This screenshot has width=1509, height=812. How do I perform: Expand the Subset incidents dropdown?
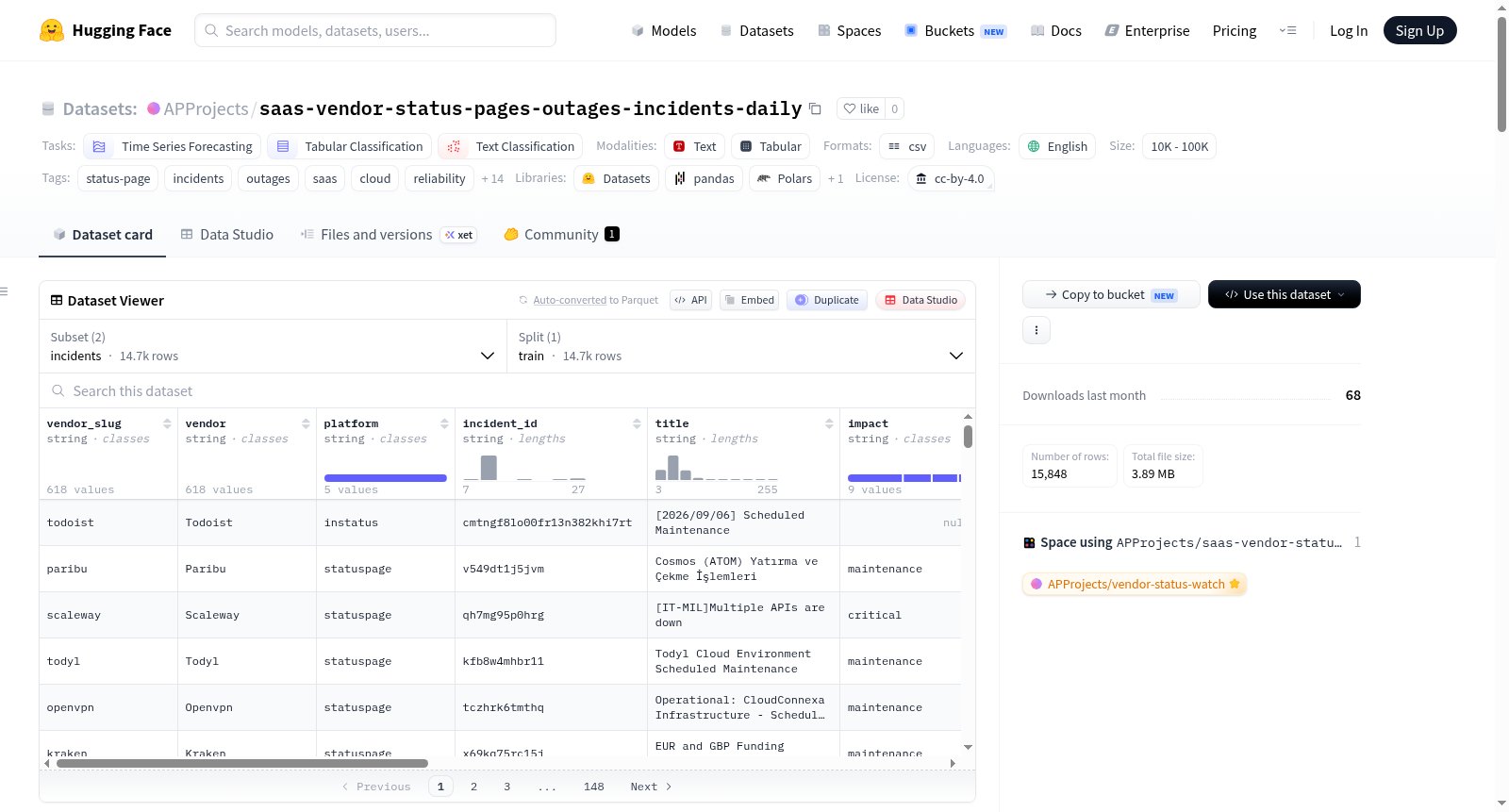pos(273,346)
